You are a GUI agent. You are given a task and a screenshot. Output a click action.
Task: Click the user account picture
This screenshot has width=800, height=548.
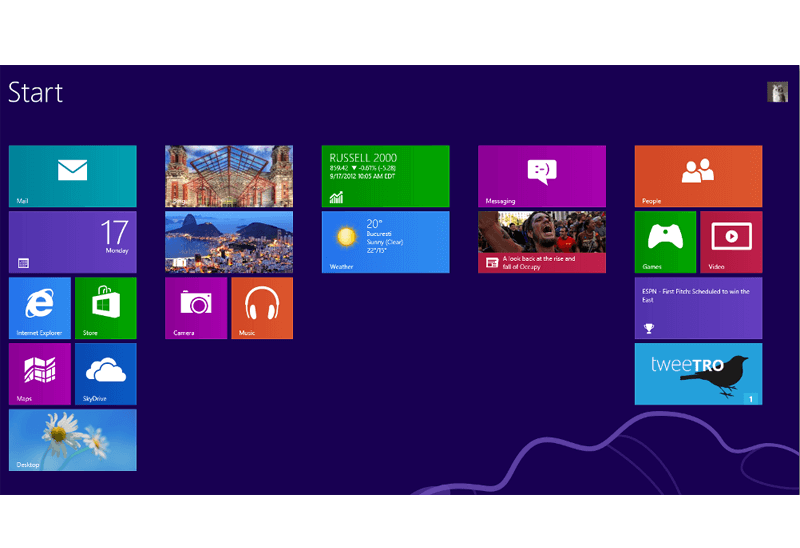778,92
